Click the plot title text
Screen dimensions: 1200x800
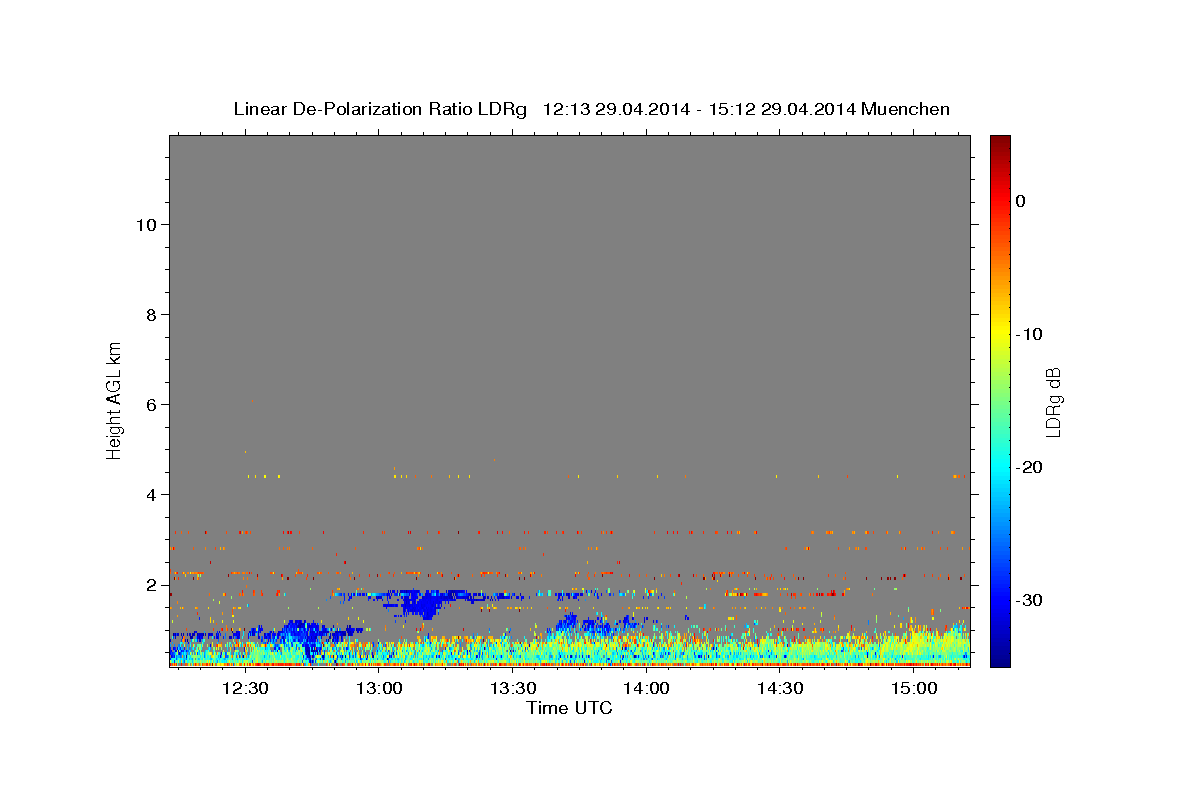[591, 109]
